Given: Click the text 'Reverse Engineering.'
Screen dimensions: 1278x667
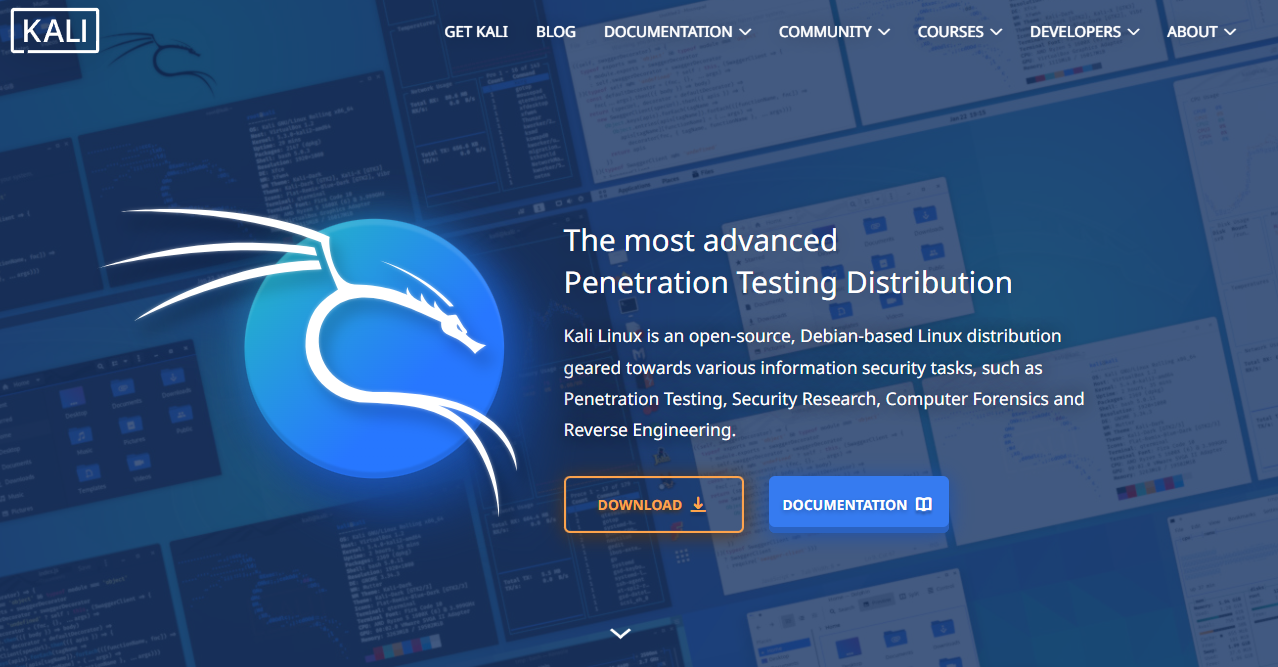Looking at the screenshot, I should click(650, 430).
